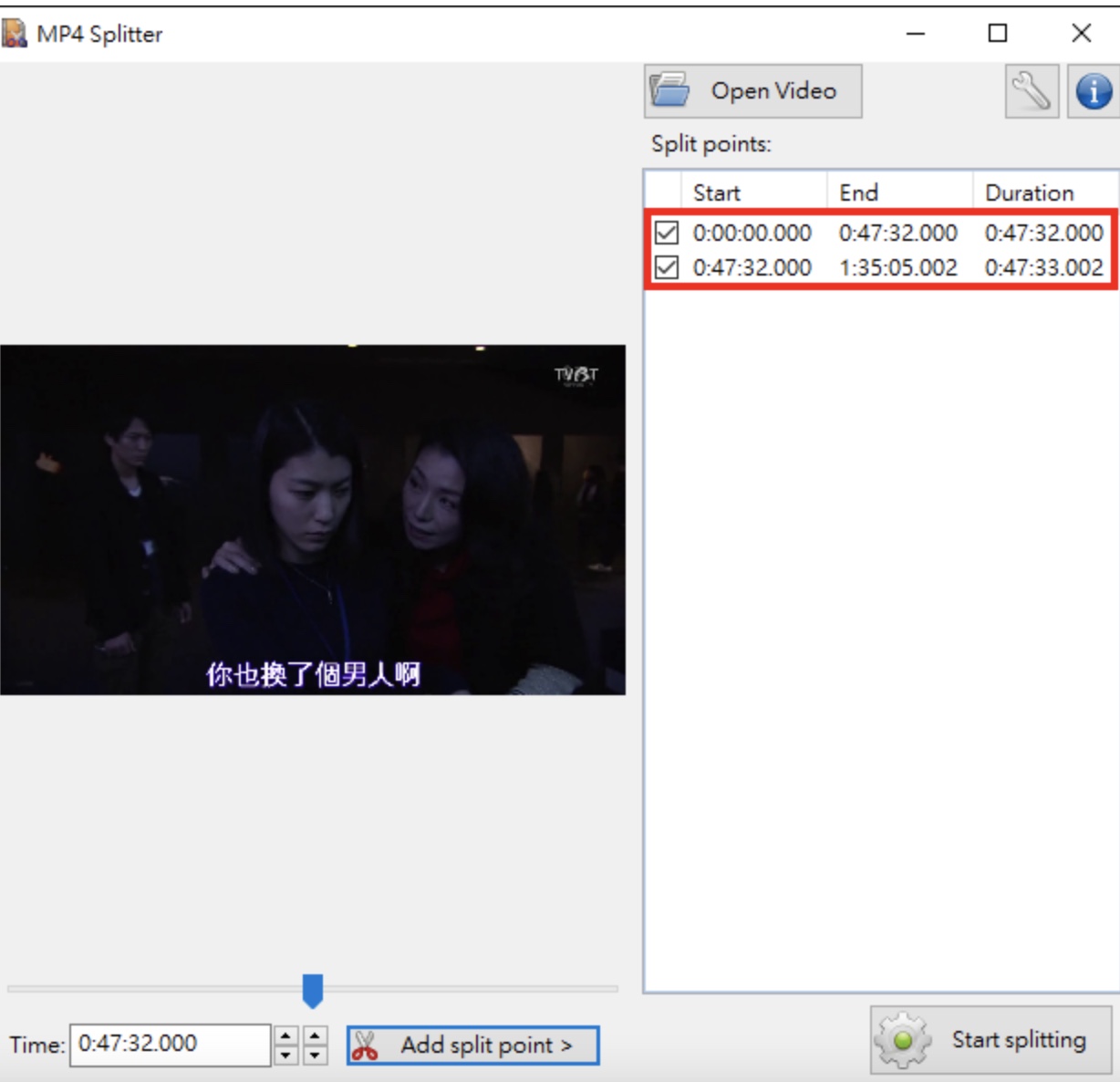Click the video preview frame
Screen dimensions: 1120x1082
(313, 520)
